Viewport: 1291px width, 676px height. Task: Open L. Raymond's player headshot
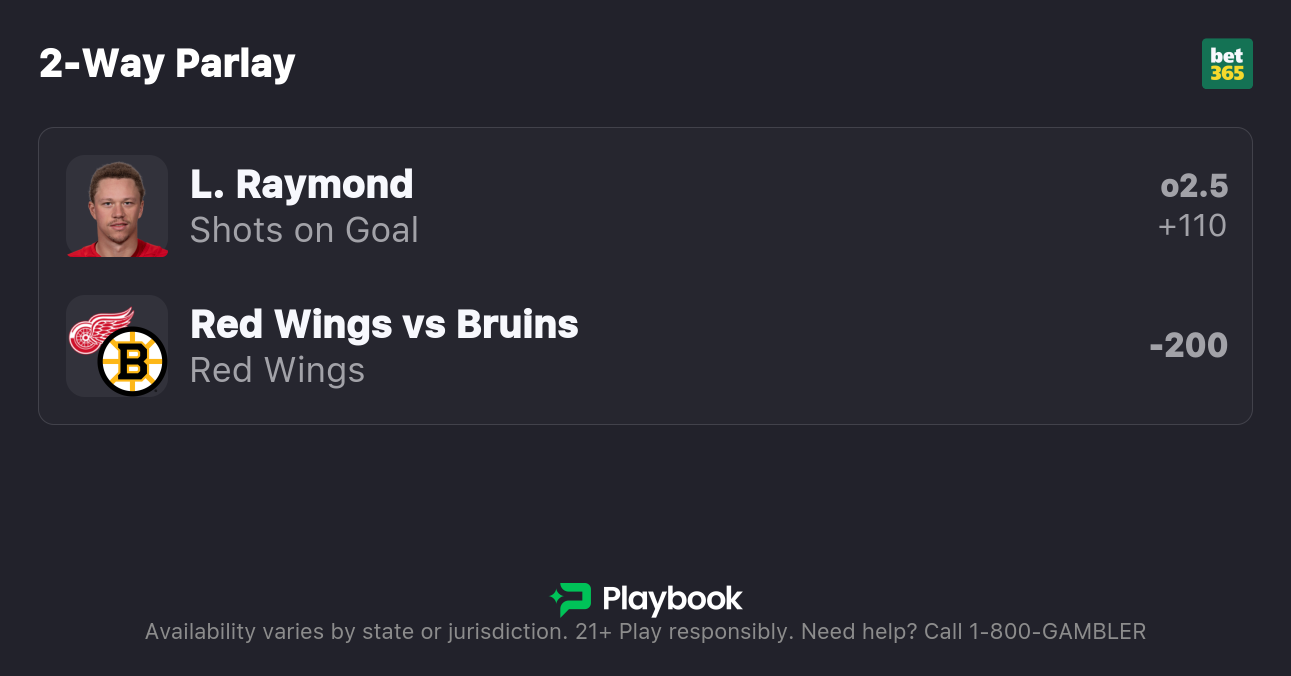point(117,206)
